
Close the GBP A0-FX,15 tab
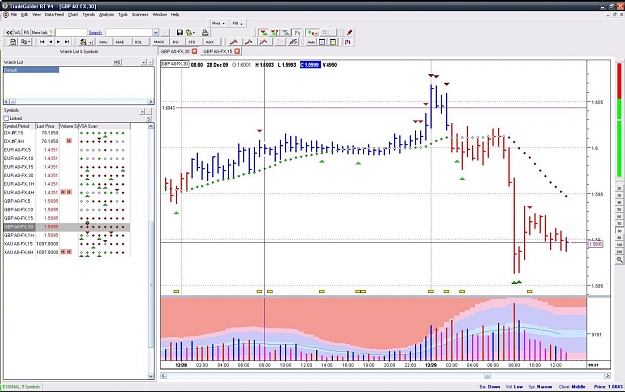(237, 51)
